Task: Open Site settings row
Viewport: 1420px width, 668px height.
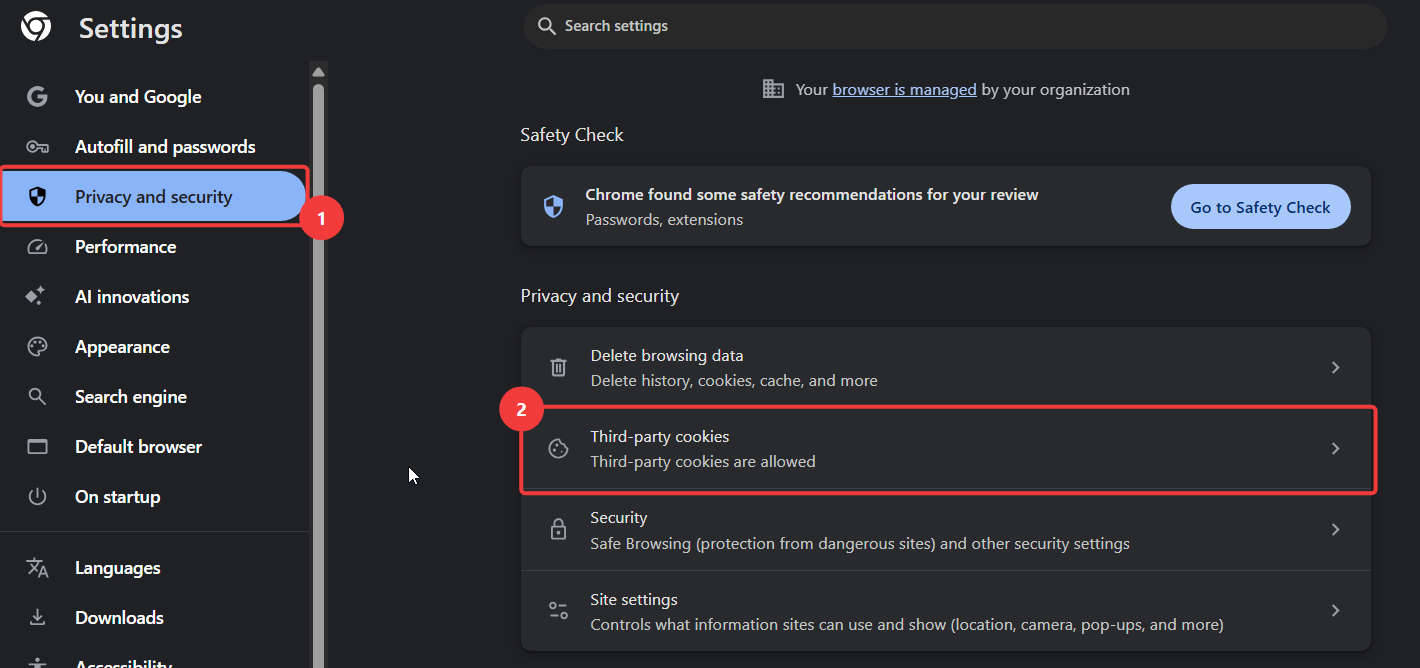Action: coord(945,611)
